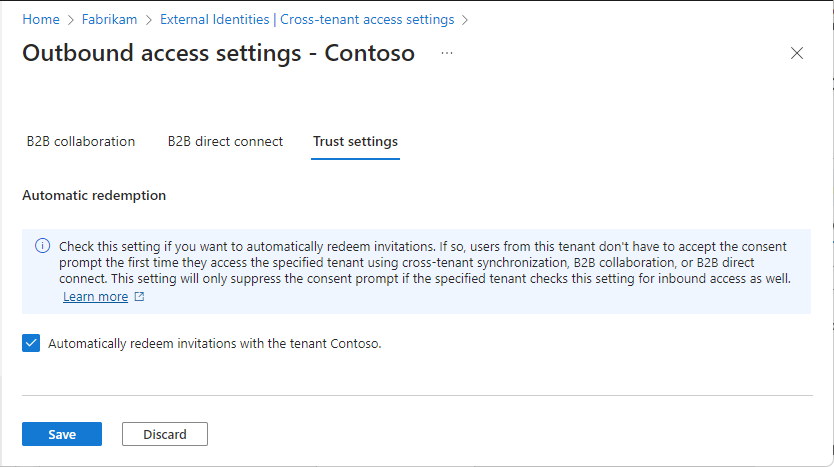834x467 pixels.
Task: Open External Identities Cross-tenant access settings breadcrumb
Action: (x=306, y=19)
